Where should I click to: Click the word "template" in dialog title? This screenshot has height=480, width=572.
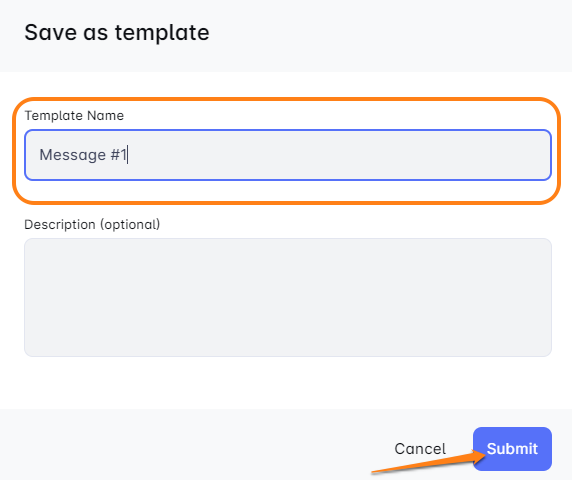(162, 33)
